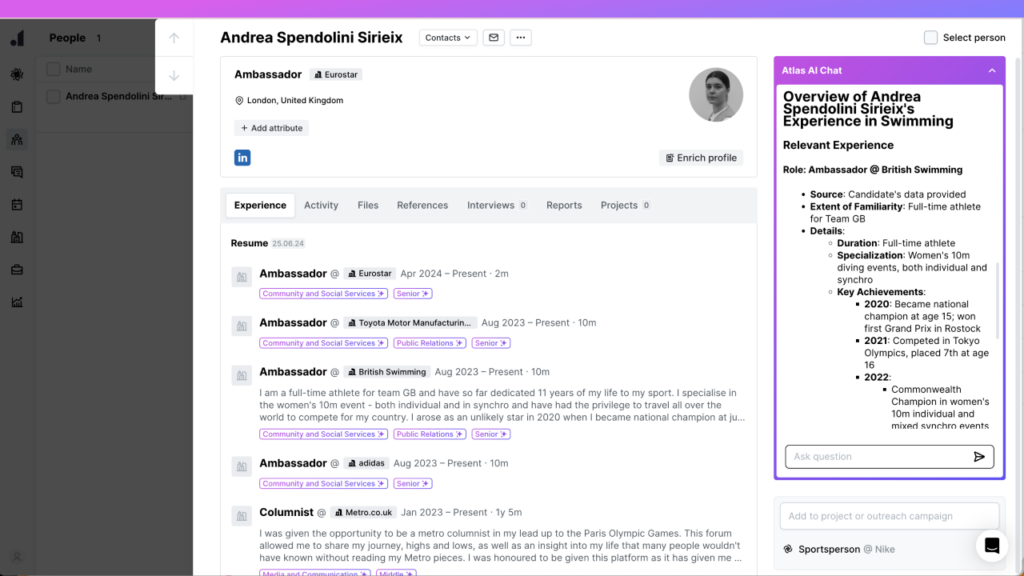Image resolution: width=1024 pixels, height=576 pixels.
Task: Click the Senior seniority tag under Eurostar role
Action: [412, 293]
